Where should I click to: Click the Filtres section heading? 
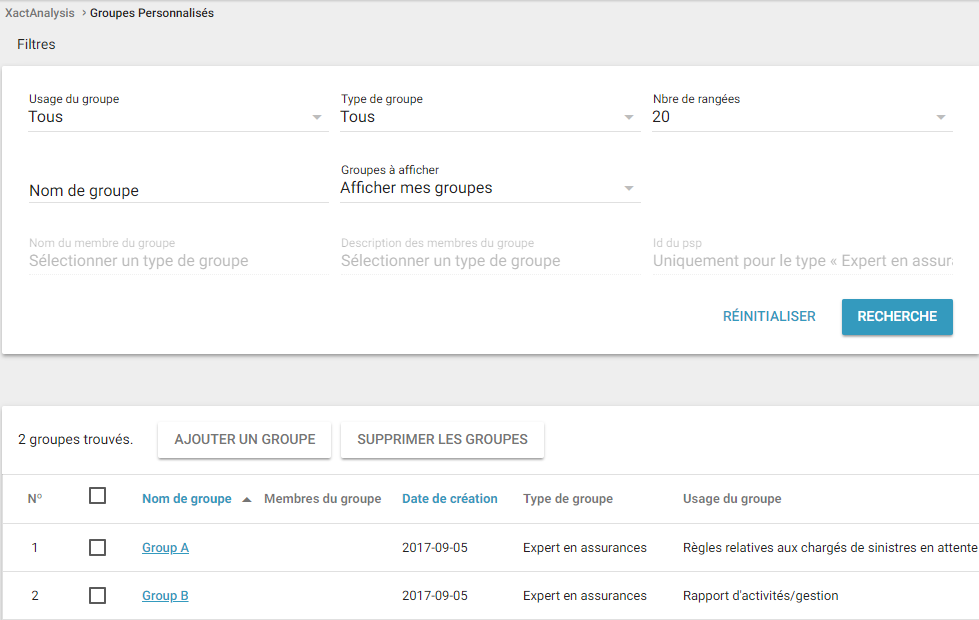36,44
